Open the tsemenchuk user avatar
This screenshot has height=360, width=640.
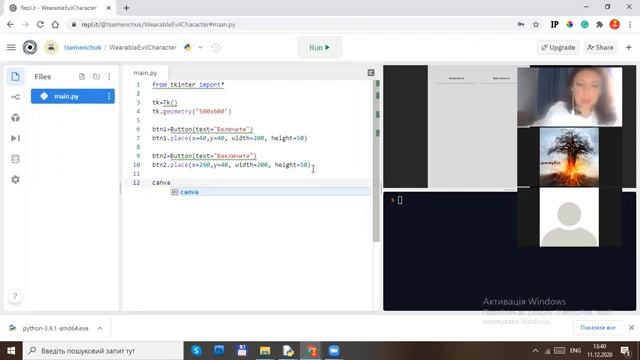tap(51, 47)
